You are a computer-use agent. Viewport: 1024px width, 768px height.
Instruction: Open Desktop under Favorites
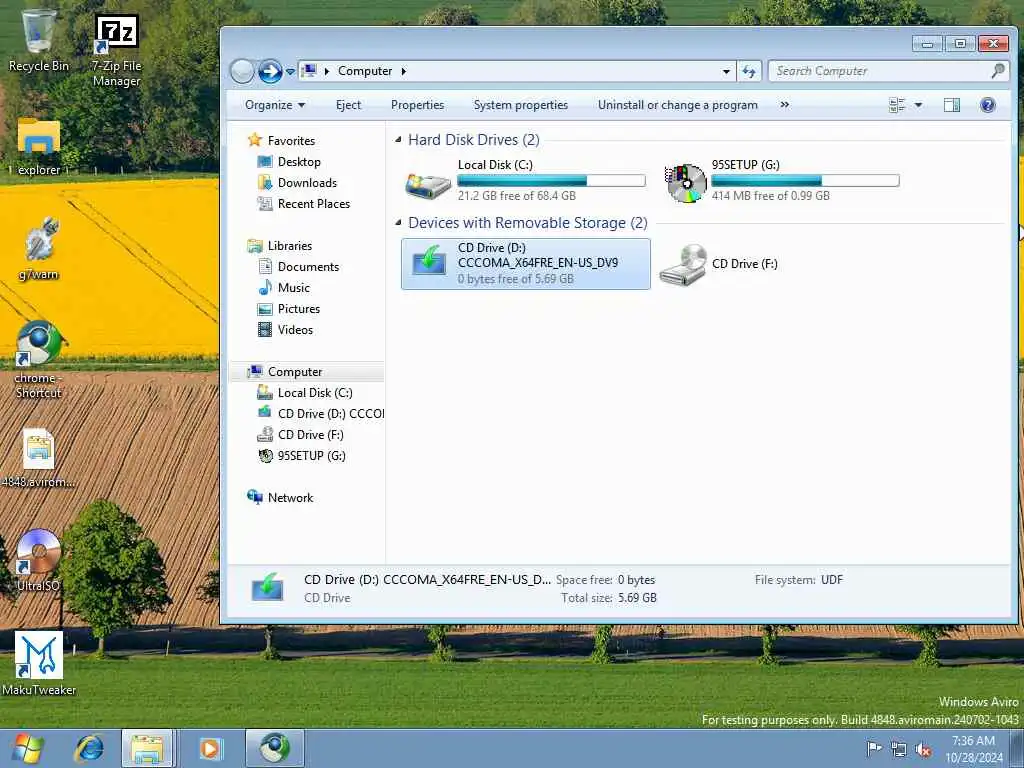tap(299, 162)
